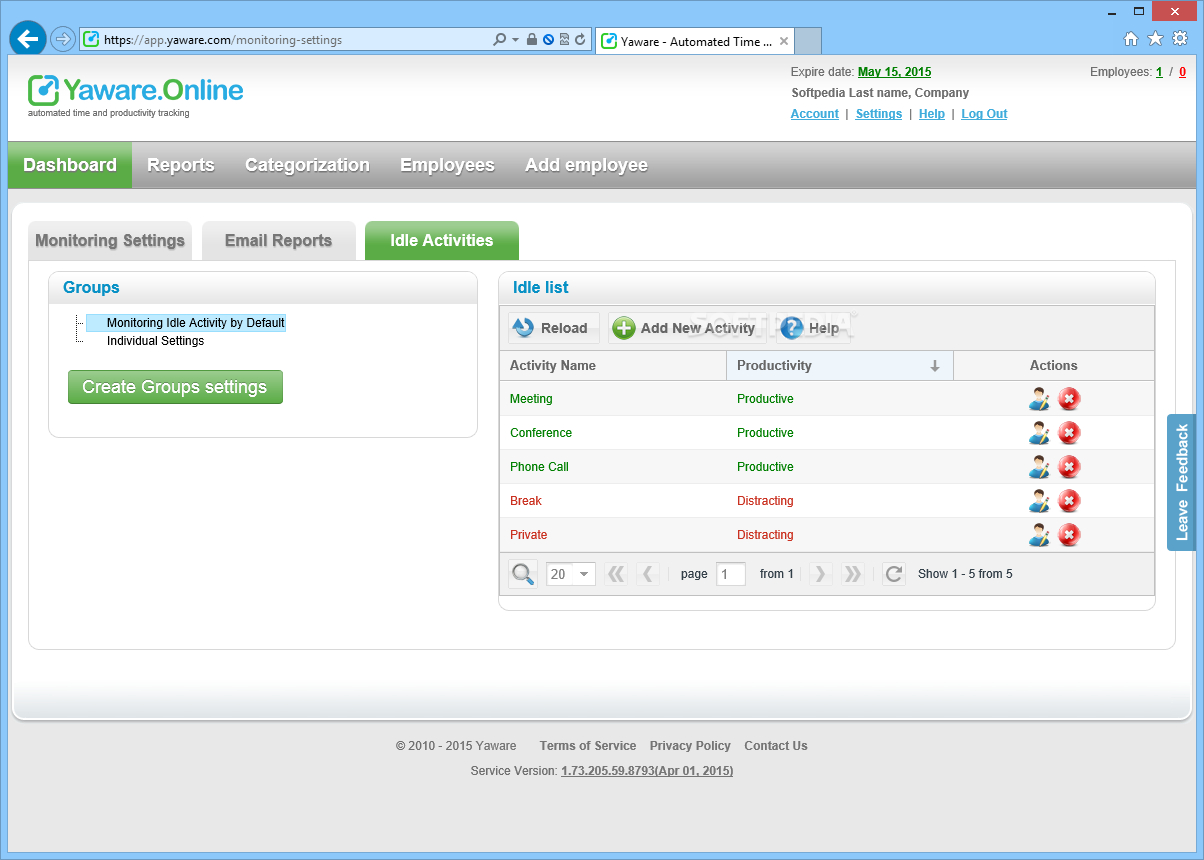Click Create Groups settings button
Image resolution: width=1204 pixels, height=860 pixels.
click(x=175, y=387)
